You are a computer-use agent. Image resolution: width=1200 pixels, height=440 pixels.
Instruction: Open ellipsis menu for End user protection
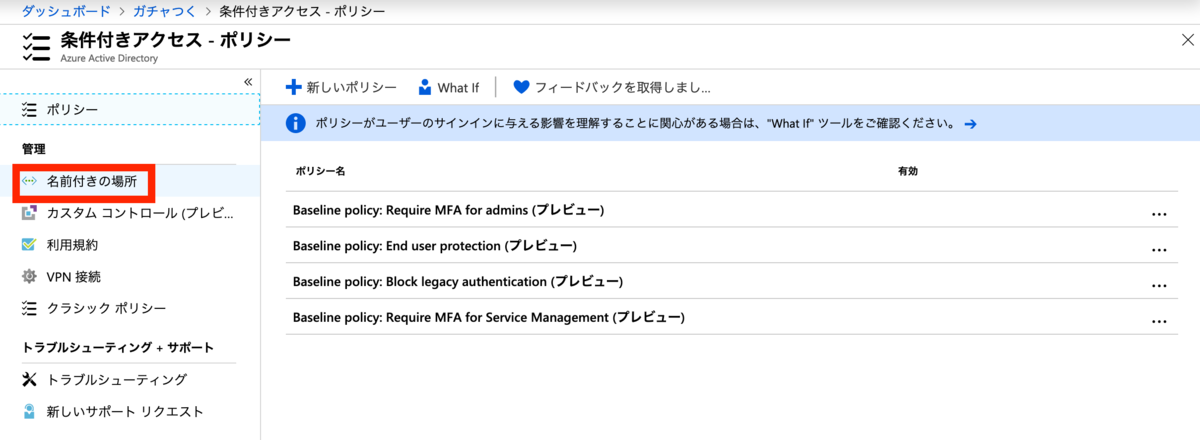1159,249
